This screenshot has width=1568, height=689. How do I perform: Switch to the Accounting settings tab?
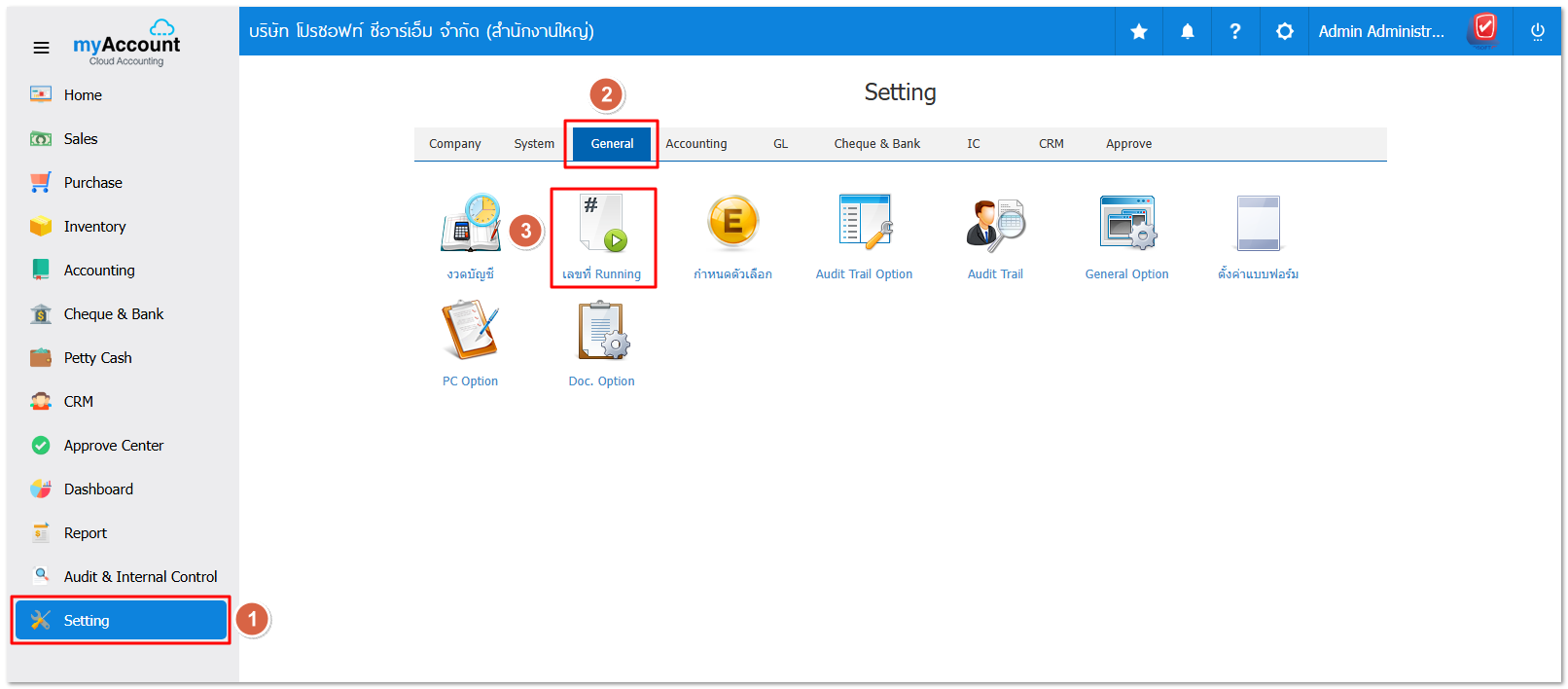696,144
